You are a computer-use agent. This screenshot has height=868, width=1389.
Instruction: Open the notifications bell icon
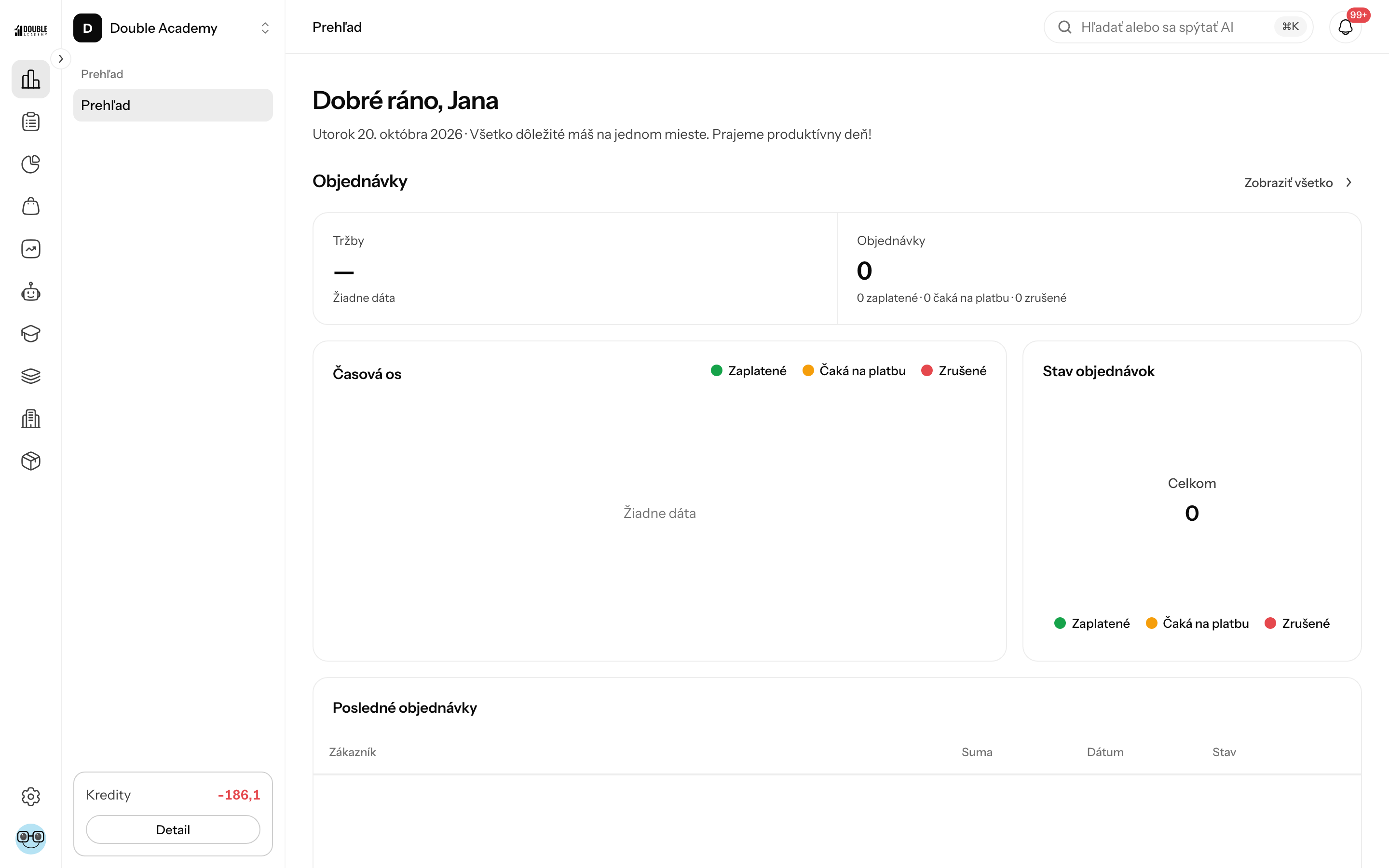[x=1346, y=27]
